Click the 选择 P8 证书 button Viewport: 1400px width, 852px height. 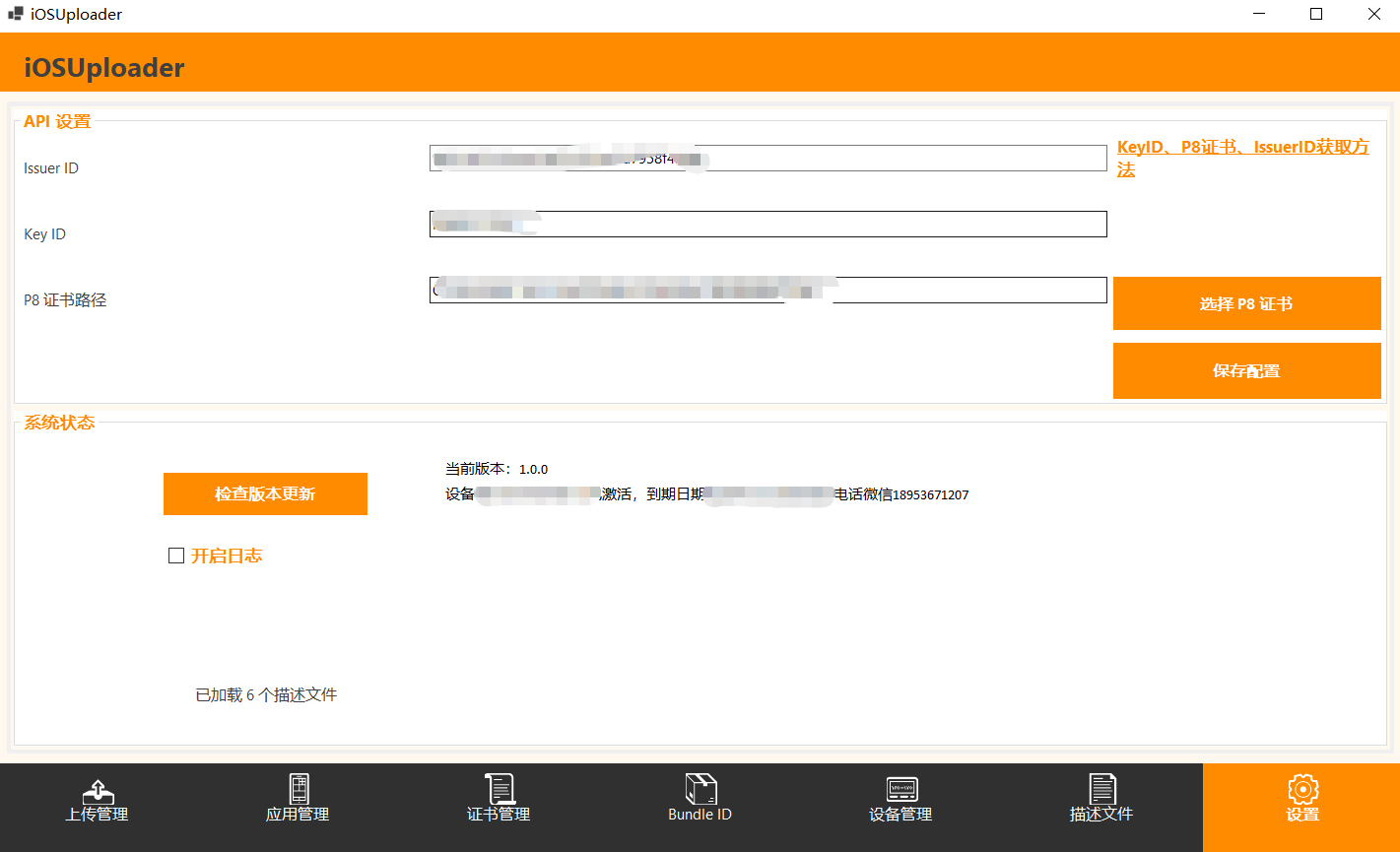(x=1246, y=303)
